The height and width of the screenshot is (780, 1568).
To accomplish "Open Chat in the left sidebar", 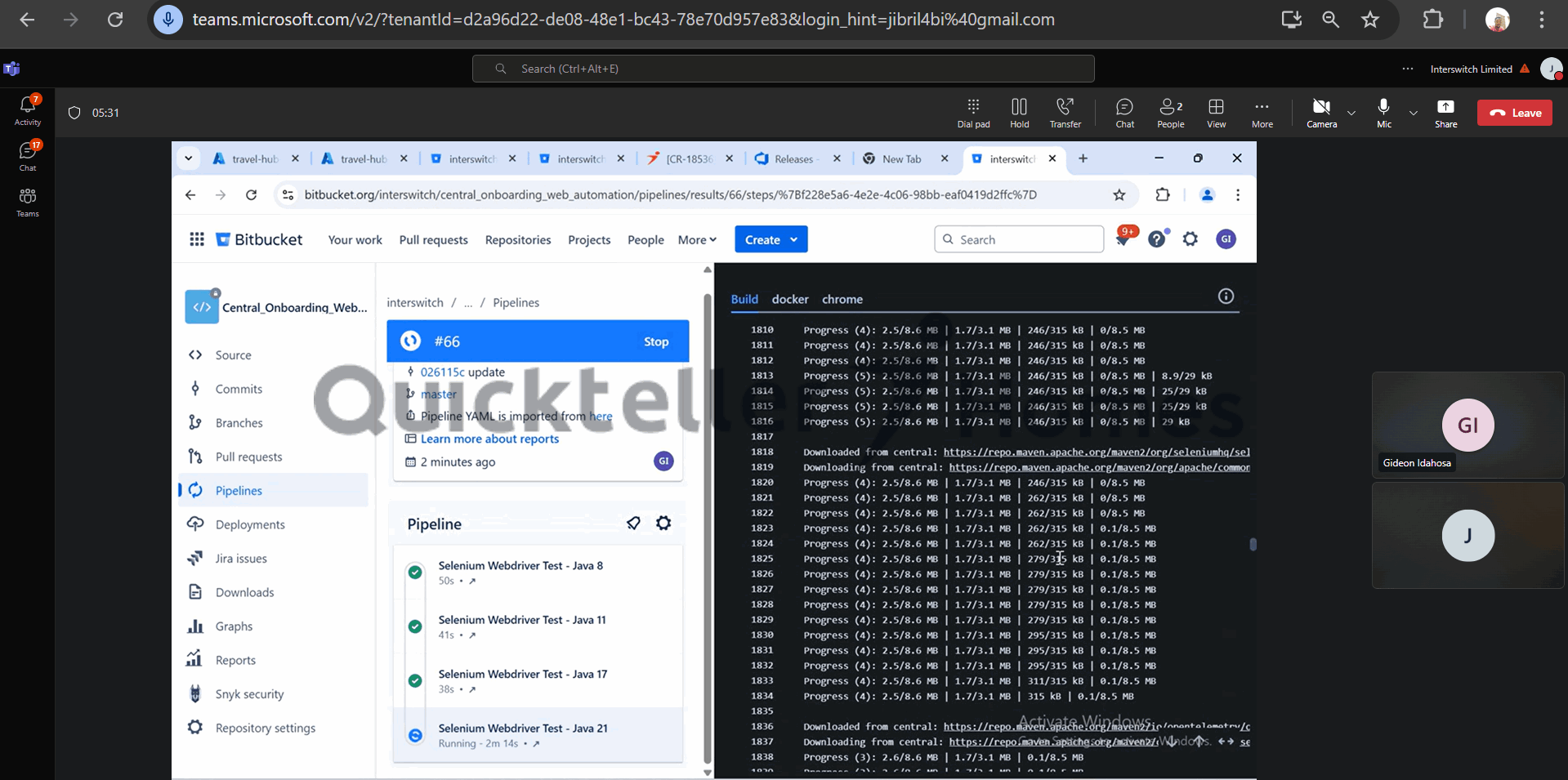I will pos(28,156).
